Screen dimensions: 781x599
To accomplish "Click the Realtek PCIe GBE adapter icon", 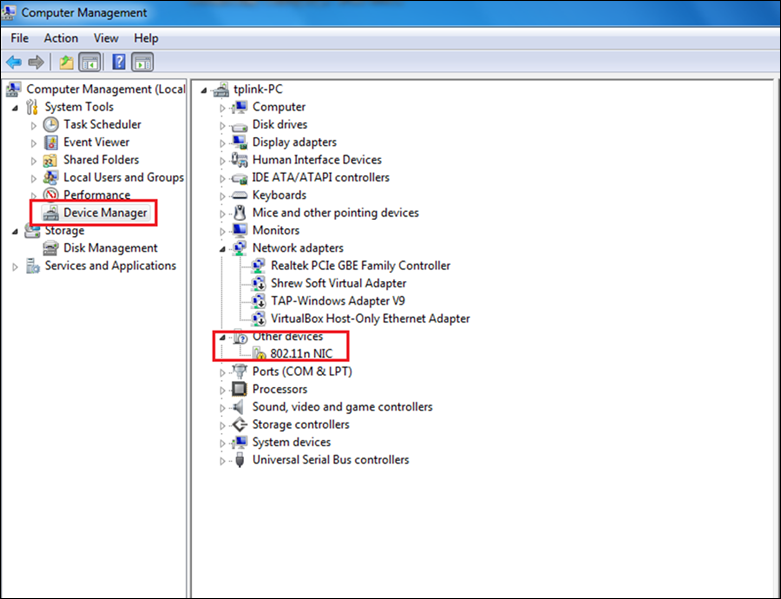I will (259, 266).
